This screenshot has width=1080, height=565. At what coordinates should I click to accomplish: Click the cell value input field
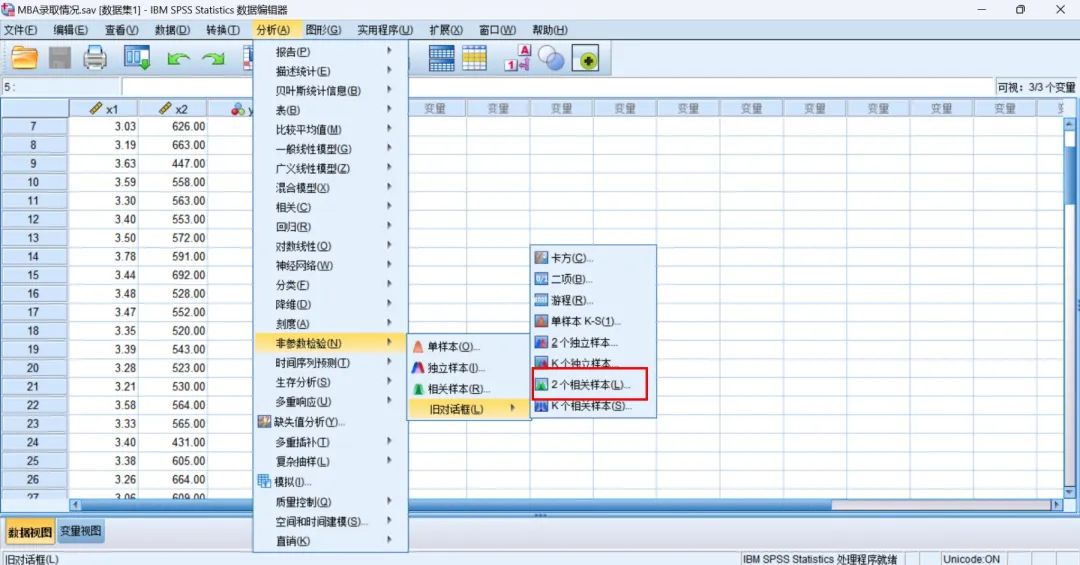[558, 88]
